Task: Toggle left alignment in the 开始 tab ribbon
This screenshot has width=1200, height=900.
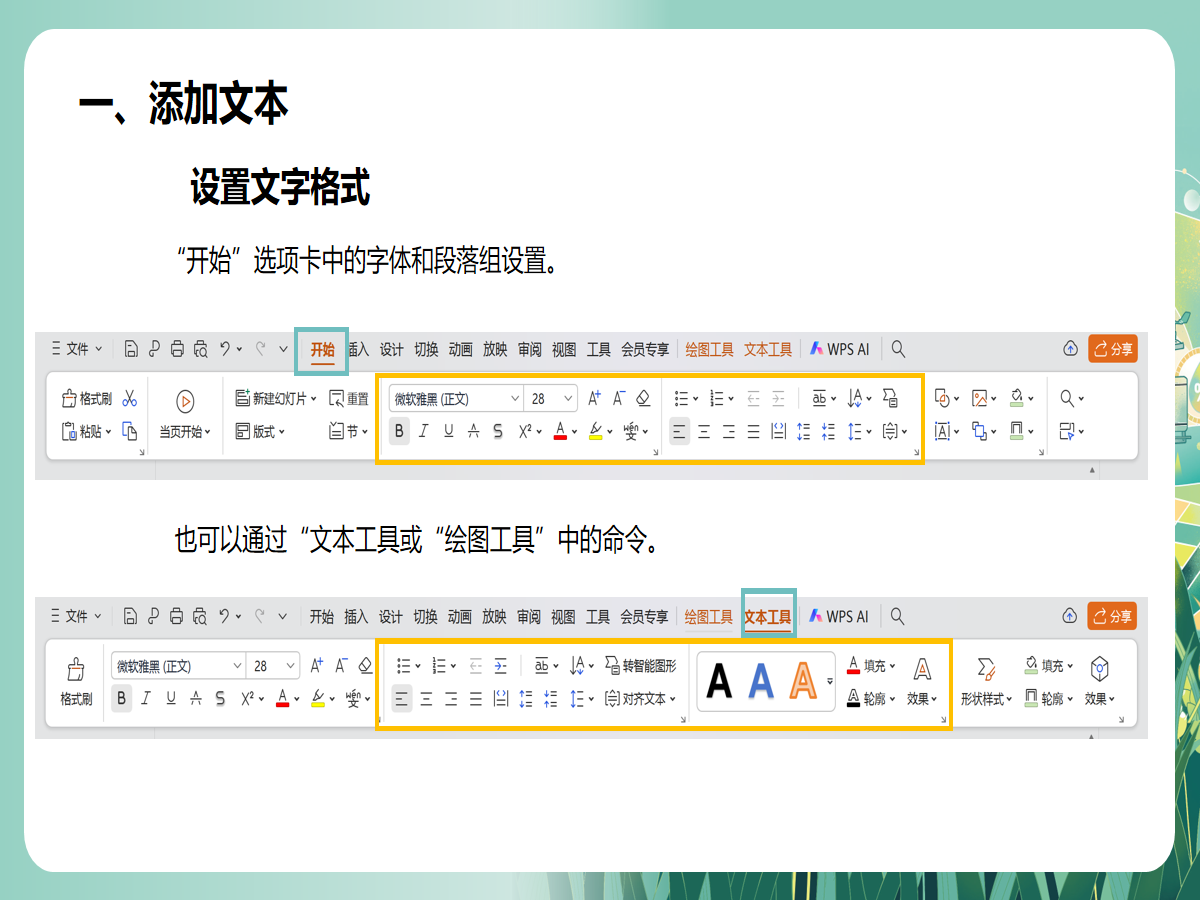Action: 679,431
